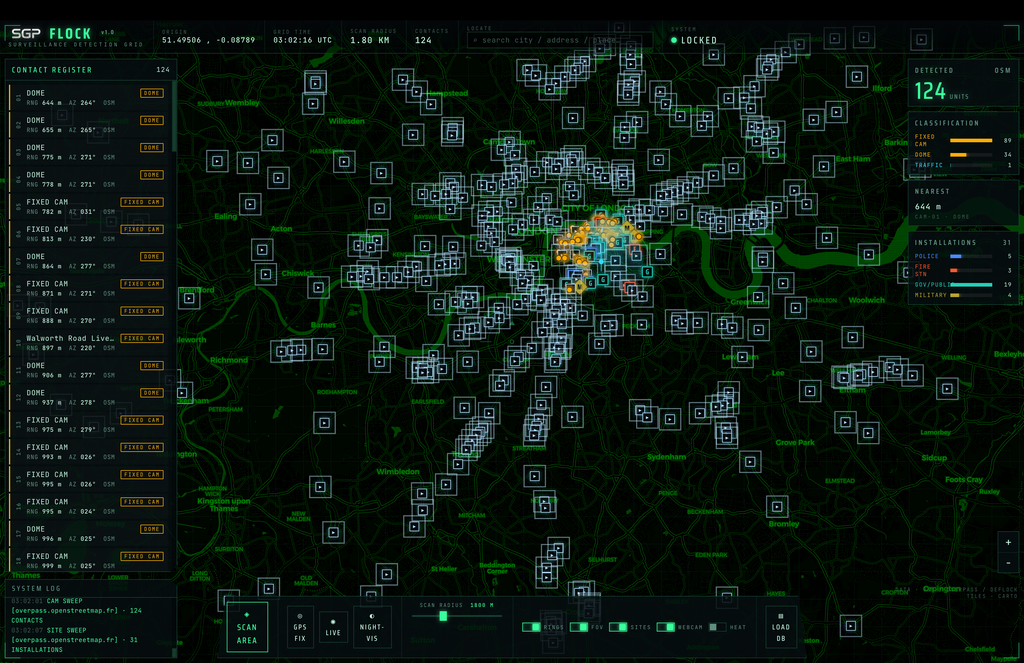The image size is (1024, 663).
Task: Toggle the Rings overlay switch
Action: point(532,627)
